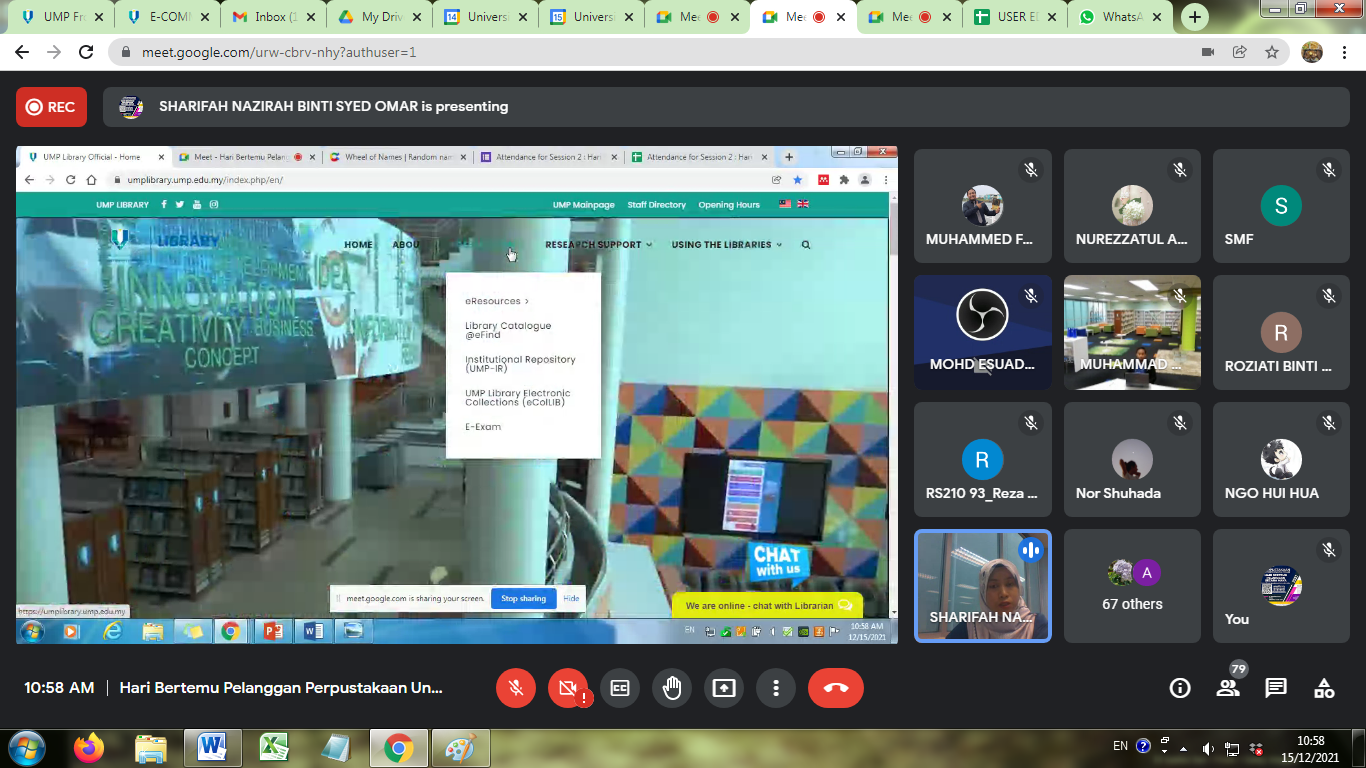The image size is (1366, 768).
Task: Open the 67 others tile
Action: coord(1132,586)
